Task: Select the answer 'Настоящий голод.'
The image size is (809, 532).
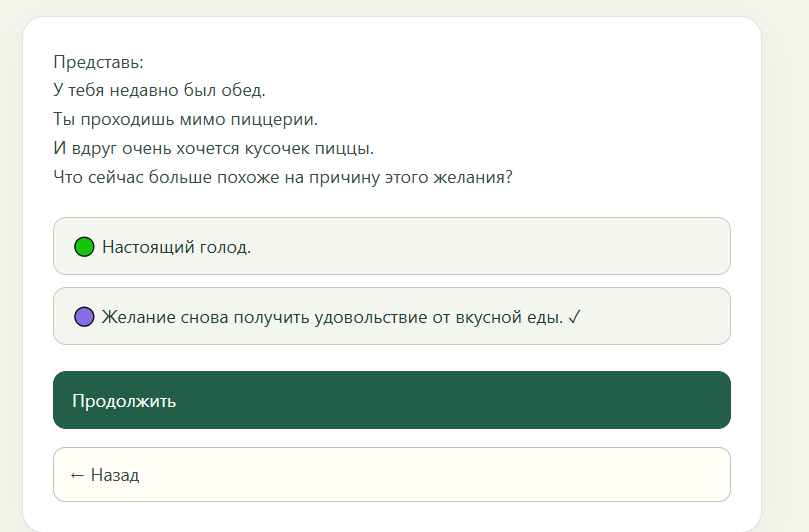Action: (x=392, y=246)
